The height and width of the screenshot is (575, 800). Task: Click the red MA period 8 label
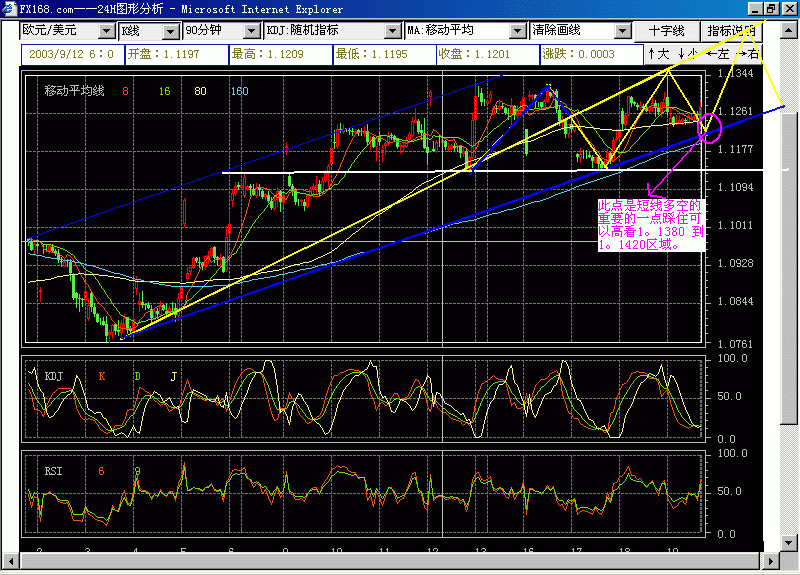(125, 91)
